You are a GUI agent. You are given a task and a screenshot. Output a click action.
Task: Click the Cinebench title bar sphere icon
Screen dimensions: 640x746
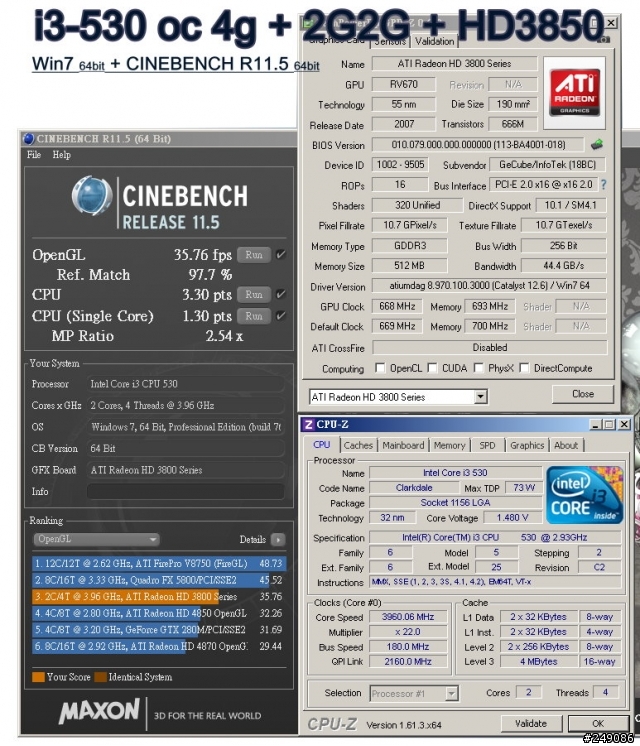(29, 138)
